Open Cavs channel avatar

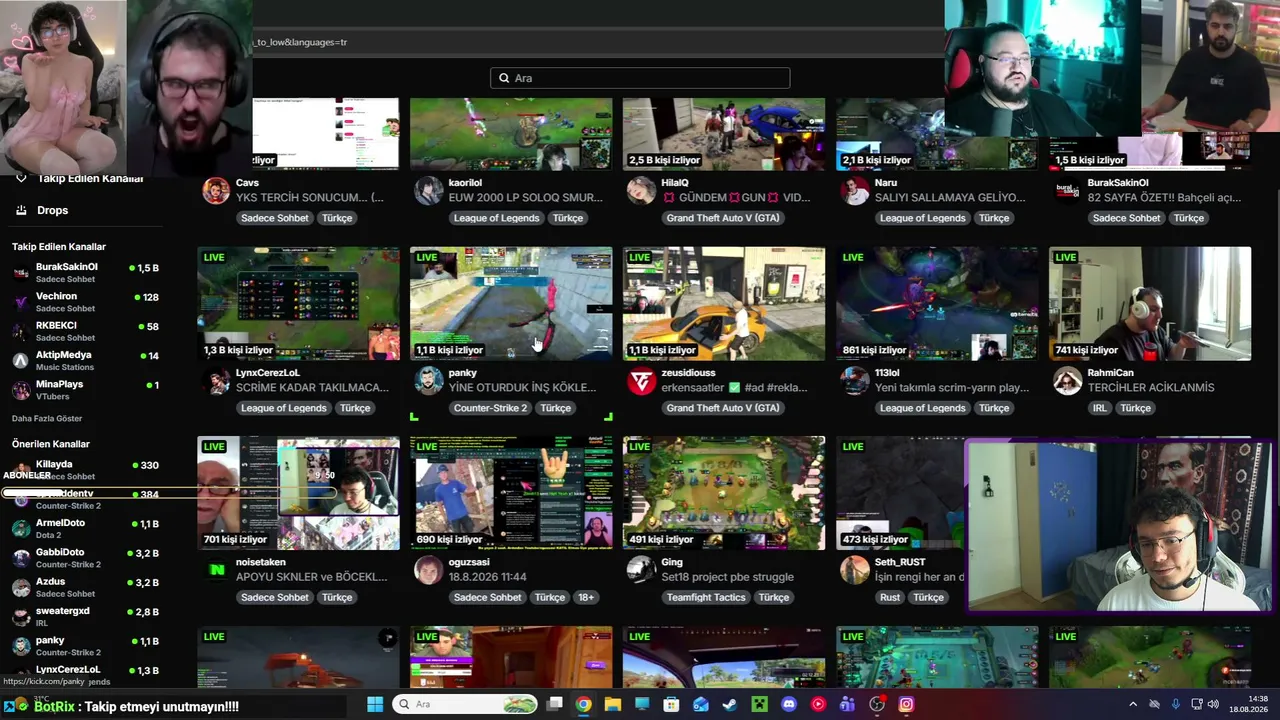216,190
